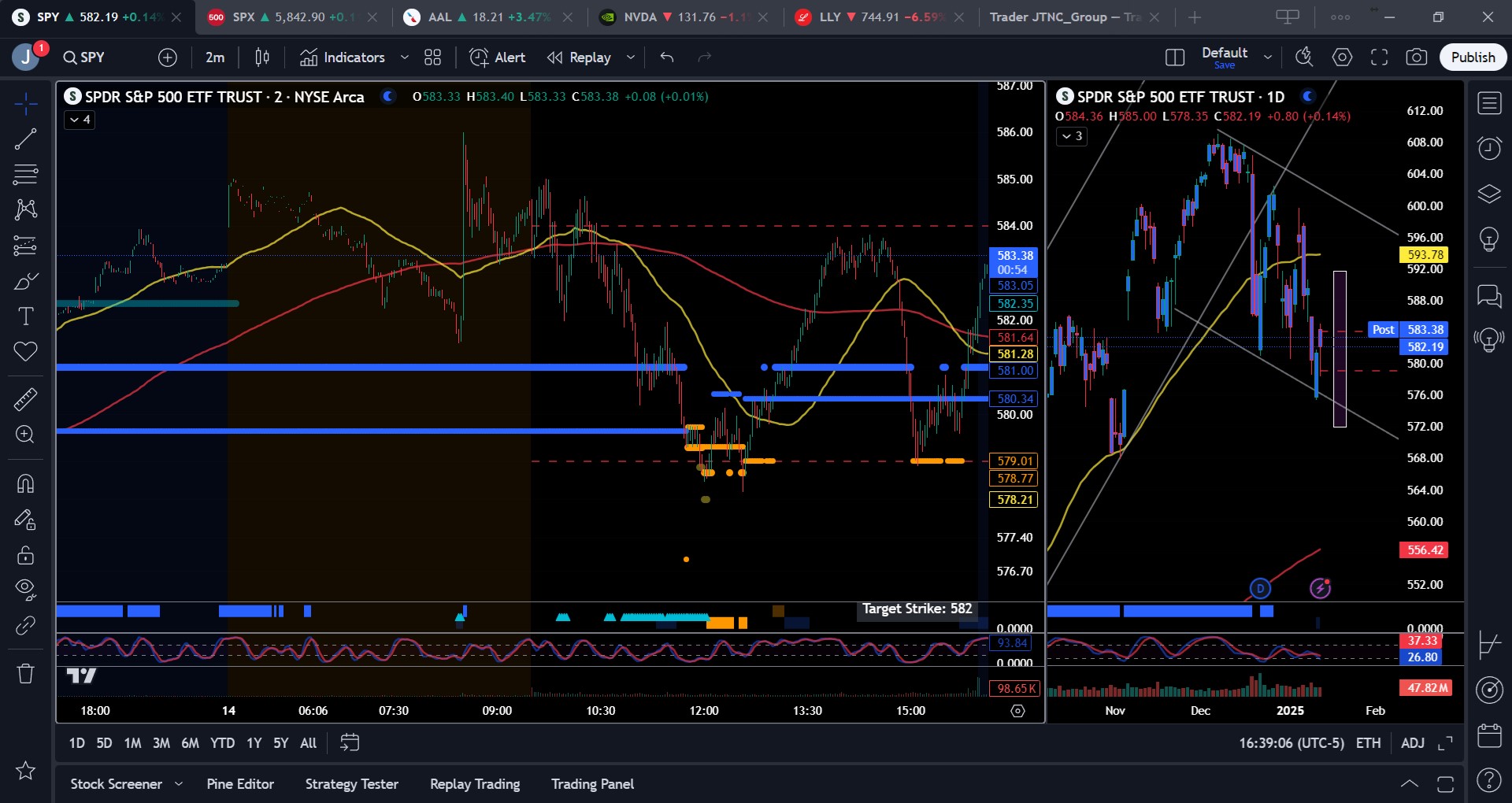
Task: Change the candlestick chart type
Action: 262,57
